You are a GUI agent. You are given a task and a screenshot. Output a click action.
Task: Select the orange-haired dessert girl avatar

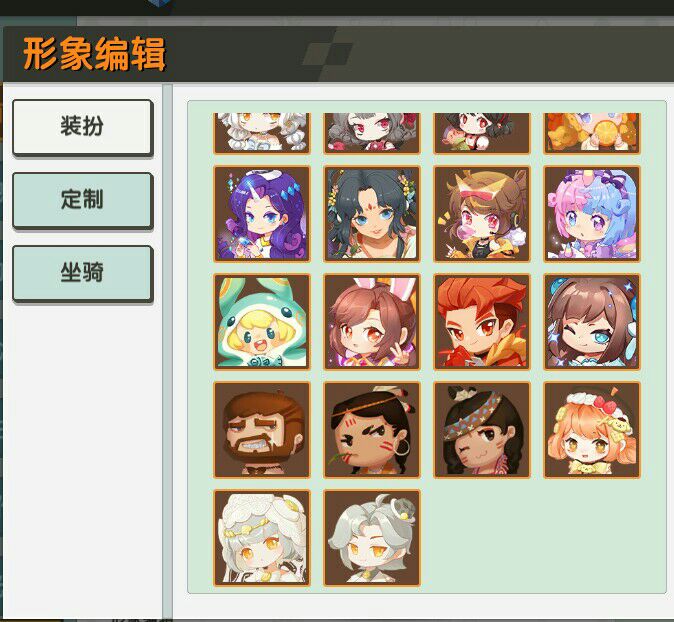click(592, 430)
